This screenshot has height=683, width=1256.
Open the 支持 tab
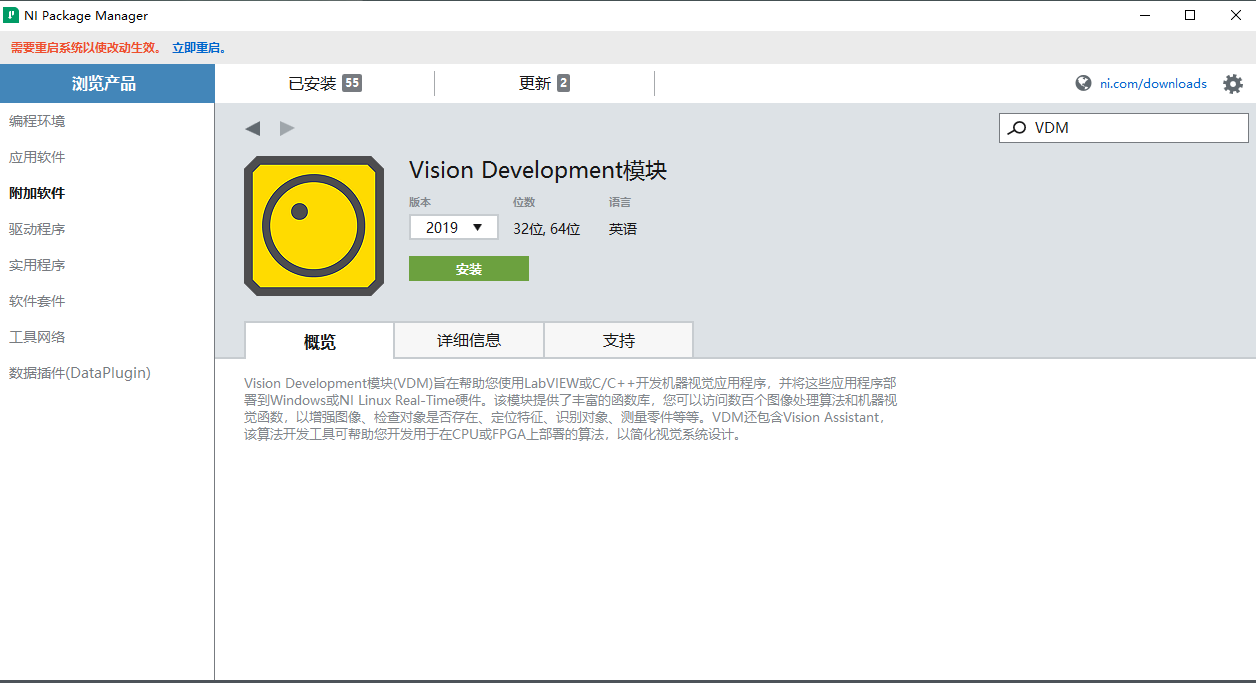point(618,341)
